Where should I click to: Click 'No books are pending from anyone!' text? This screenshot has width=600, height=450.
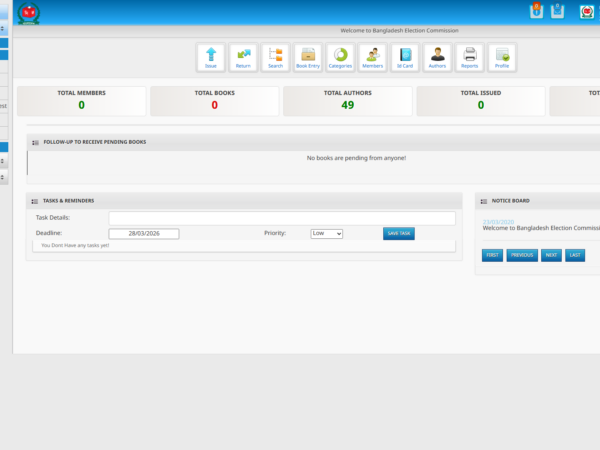tap(356, 158)
